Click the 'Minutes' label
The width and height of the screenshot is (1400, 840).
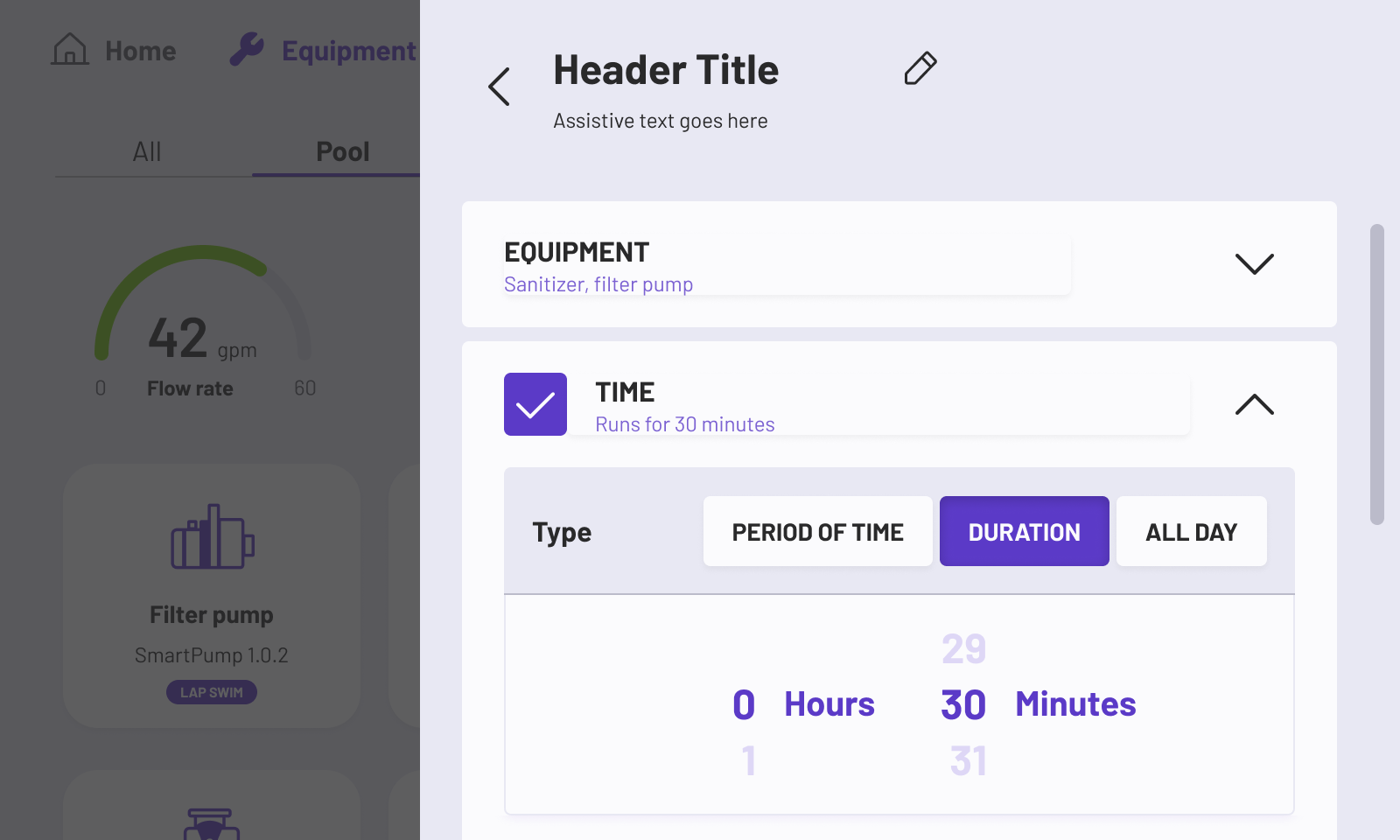1075,704
